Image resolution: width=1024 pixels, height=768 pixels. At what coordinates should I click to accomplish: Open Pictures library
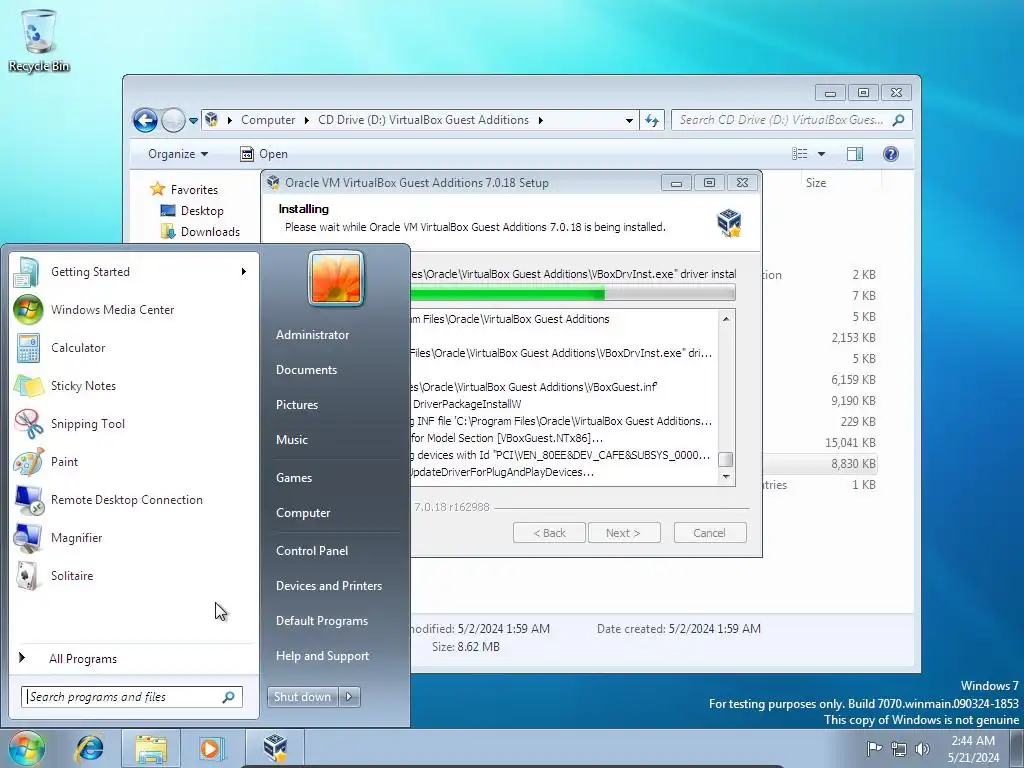pos(296,405)
